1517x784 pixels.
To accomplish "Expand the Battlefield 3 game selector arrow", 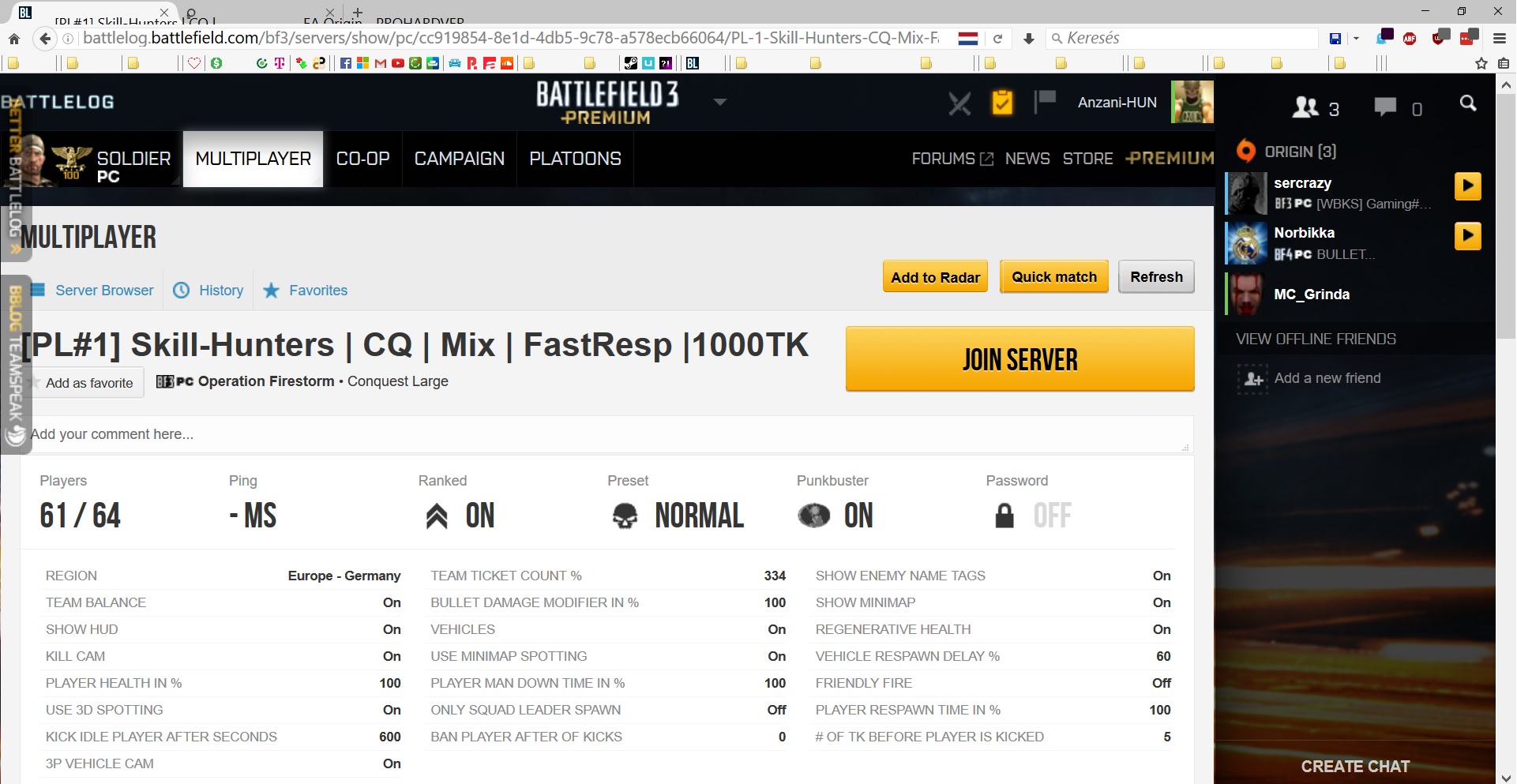I will [x=719, y=102].
